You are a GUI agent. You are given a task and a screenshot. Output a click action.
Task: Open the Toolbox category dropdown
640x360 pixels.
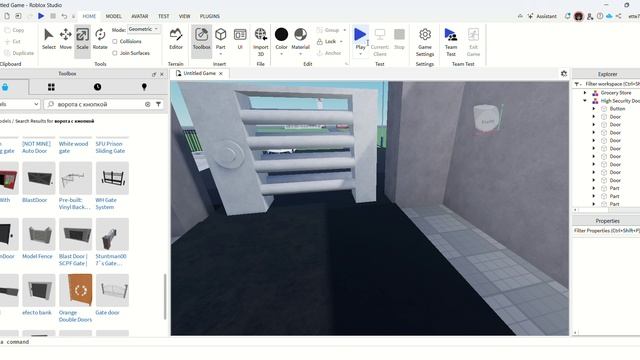click(x=20, y=104)
